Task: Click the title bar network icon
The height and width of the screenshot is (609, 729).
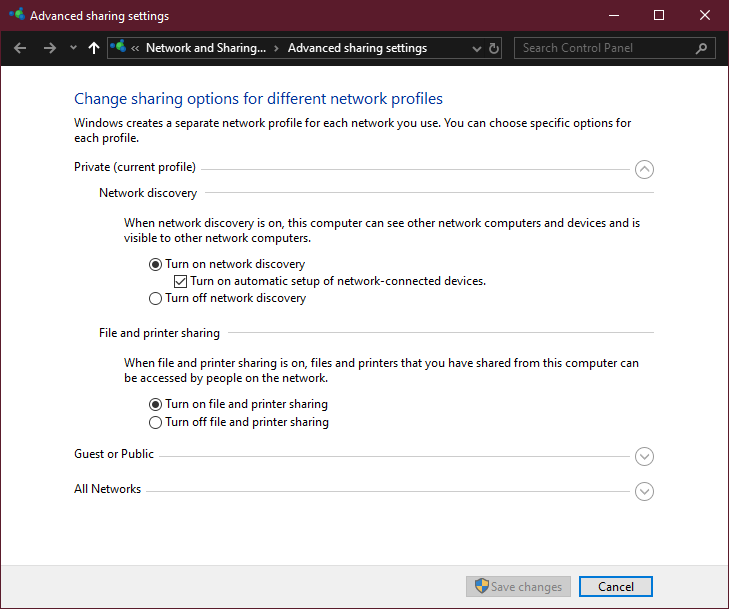Action: click(17, 16)
